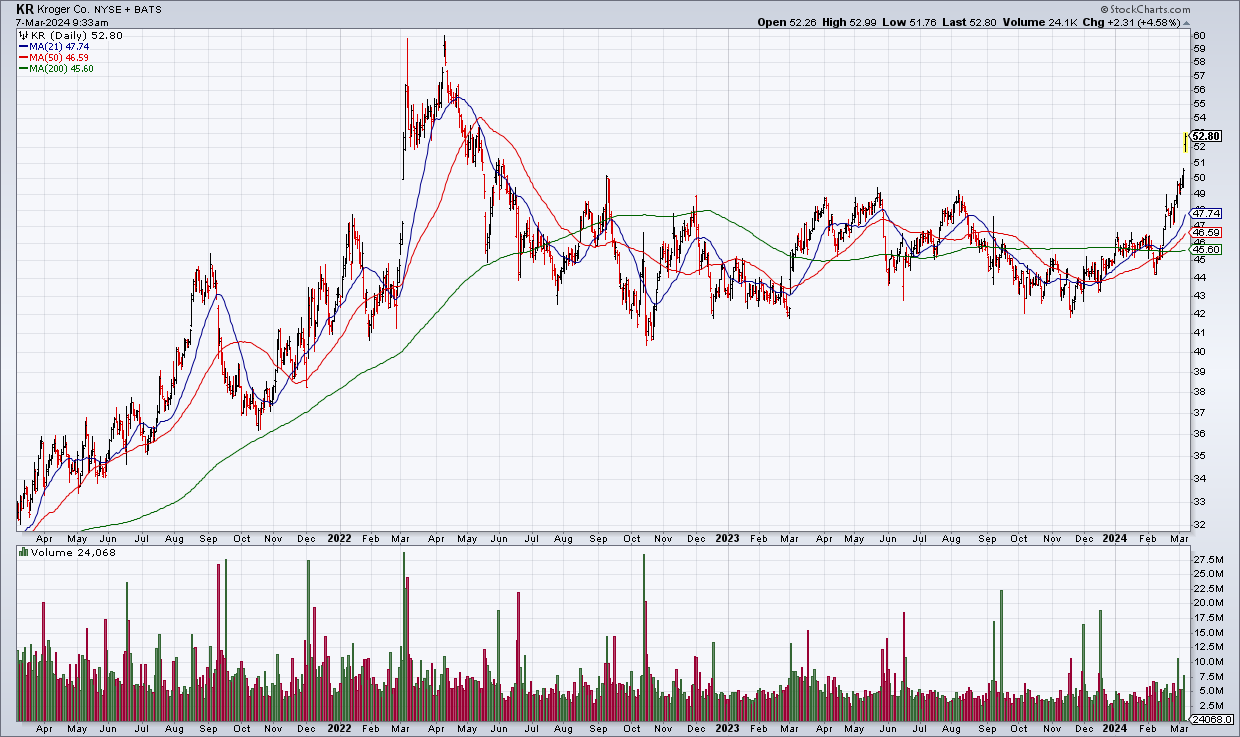Click the 24068.0 volume tag on the volume axis
This screenshot has height=737, width=1240.
point(1211,718)
